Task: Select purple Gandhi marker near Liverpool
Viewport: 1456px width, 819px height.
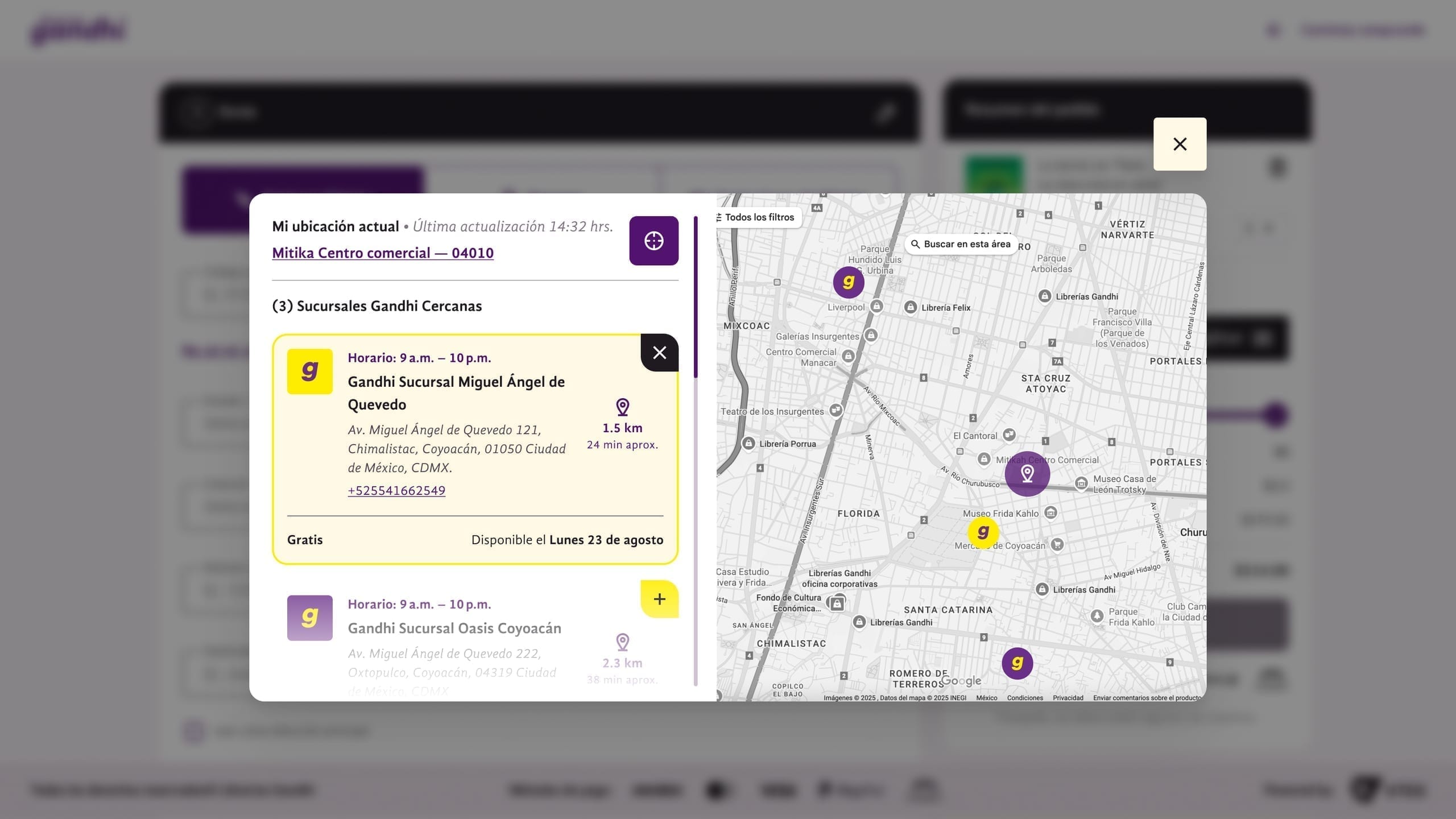Action: (x=849, y=282)
